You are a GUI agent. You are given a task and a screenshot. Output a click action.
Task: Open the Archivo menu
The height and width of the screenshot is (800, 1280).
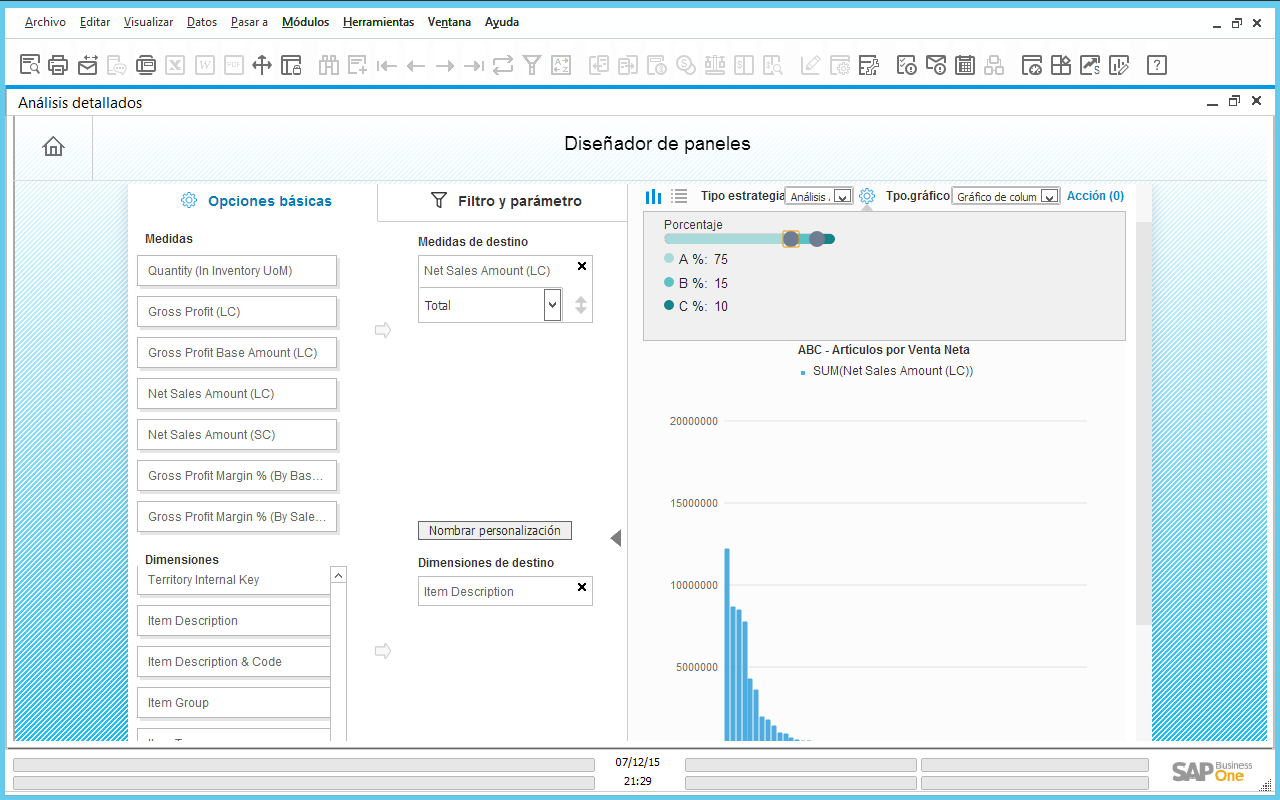point(45,22)
